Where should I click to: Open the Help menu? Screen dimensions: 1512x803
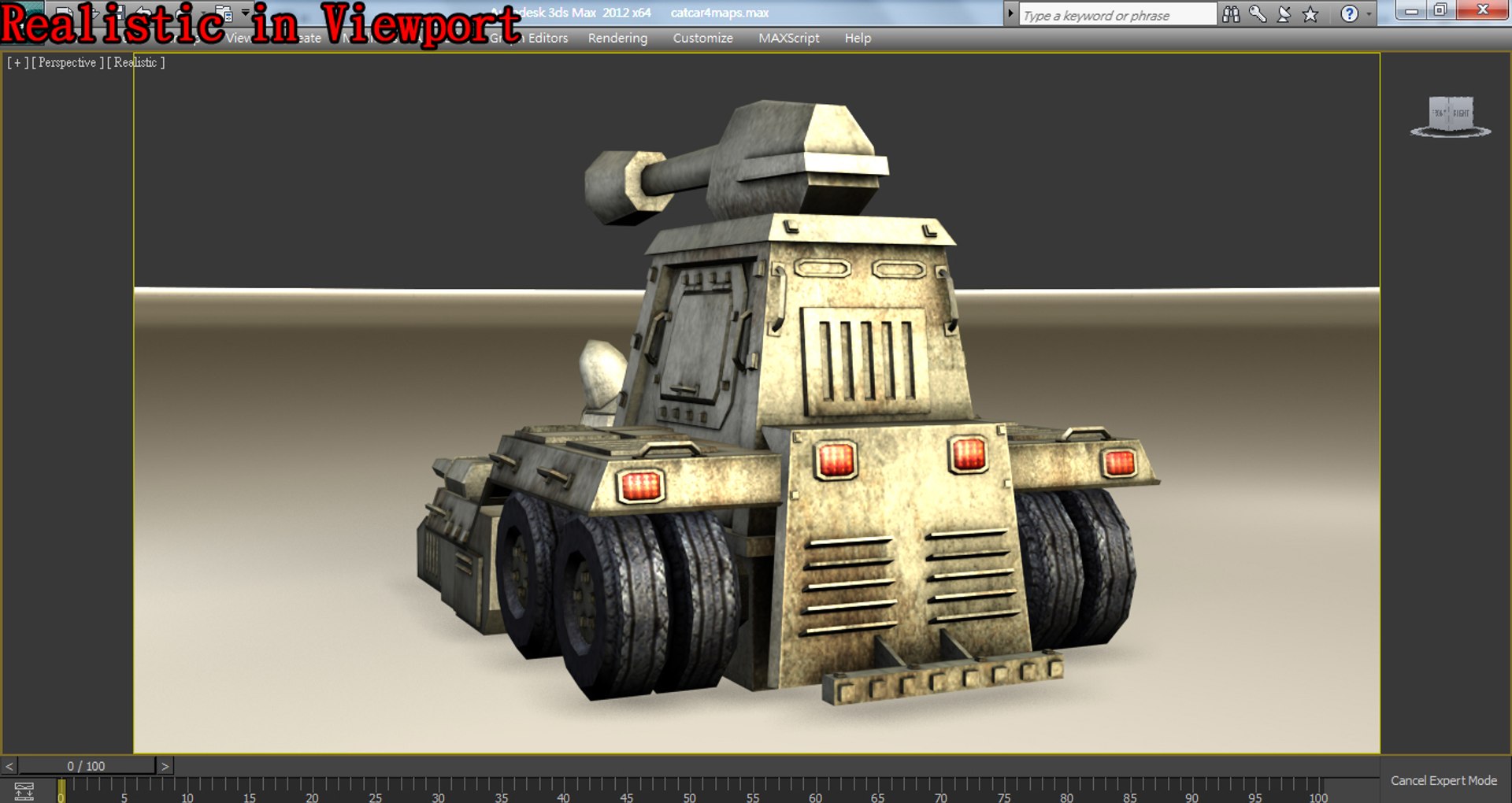point(858,38)
